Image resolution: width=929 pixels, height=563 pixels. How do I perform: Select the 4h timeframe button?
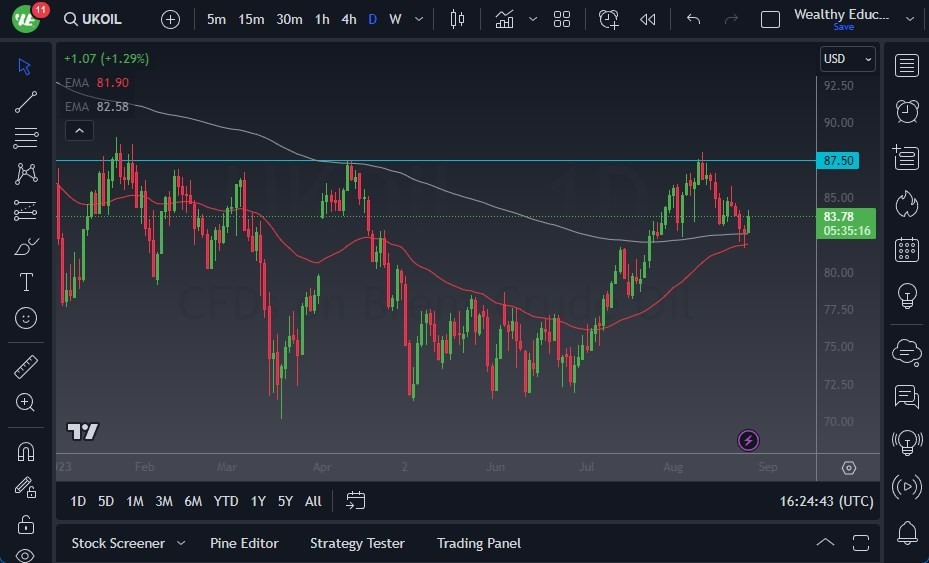(x=348, y=19)
